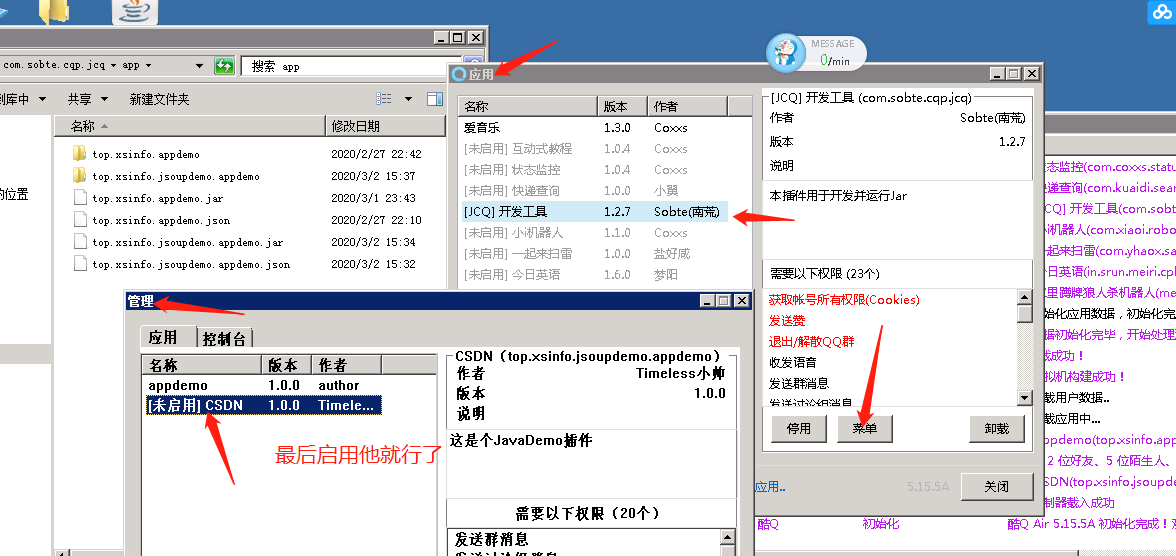1176x556 pixels.
Task: Select the 爱音乐 row in 应用 list
Action: coord(593,128)
